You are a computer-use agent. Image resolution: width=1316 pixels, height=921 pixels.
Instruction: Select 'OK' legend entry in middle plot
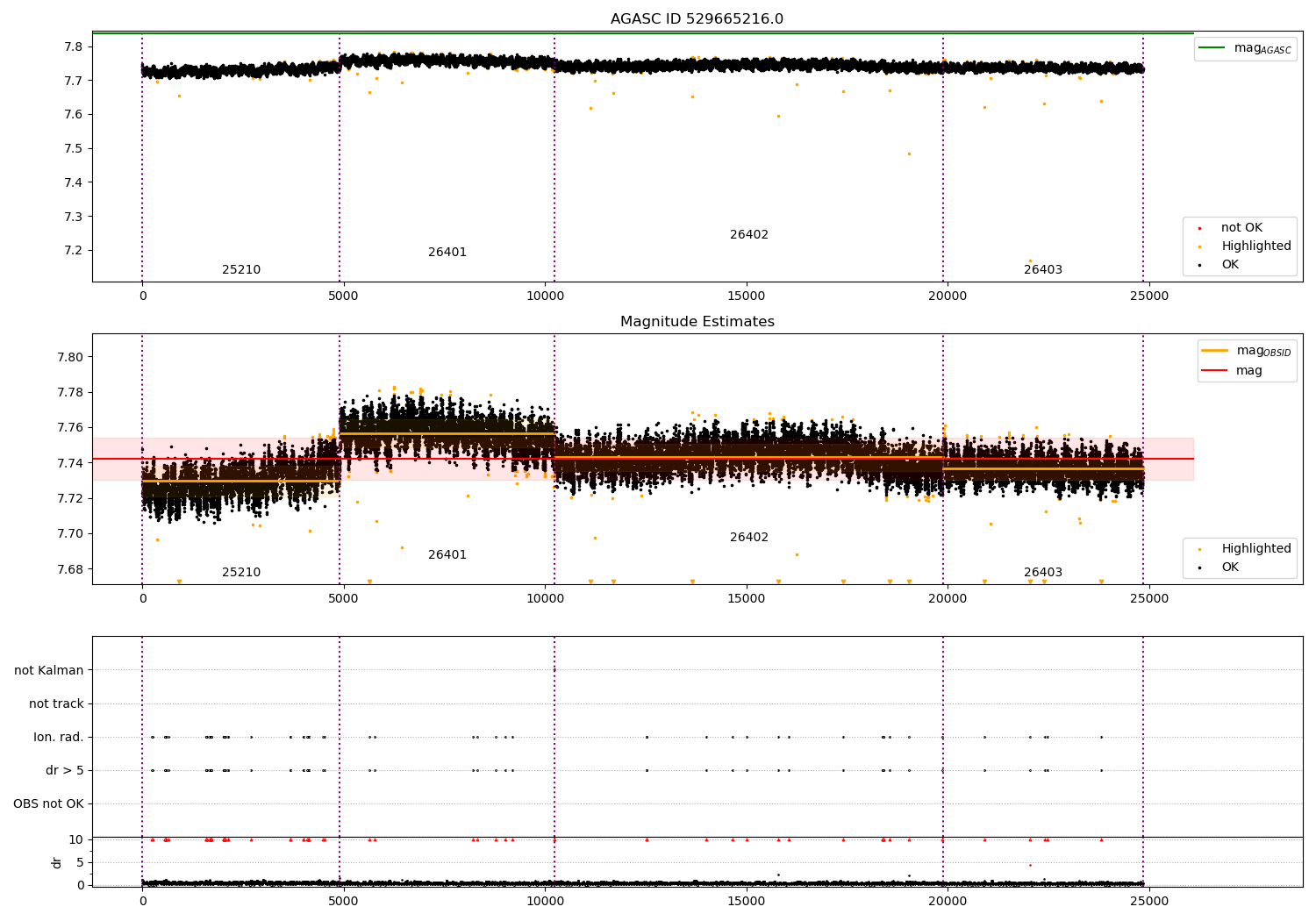point(1219,568)
